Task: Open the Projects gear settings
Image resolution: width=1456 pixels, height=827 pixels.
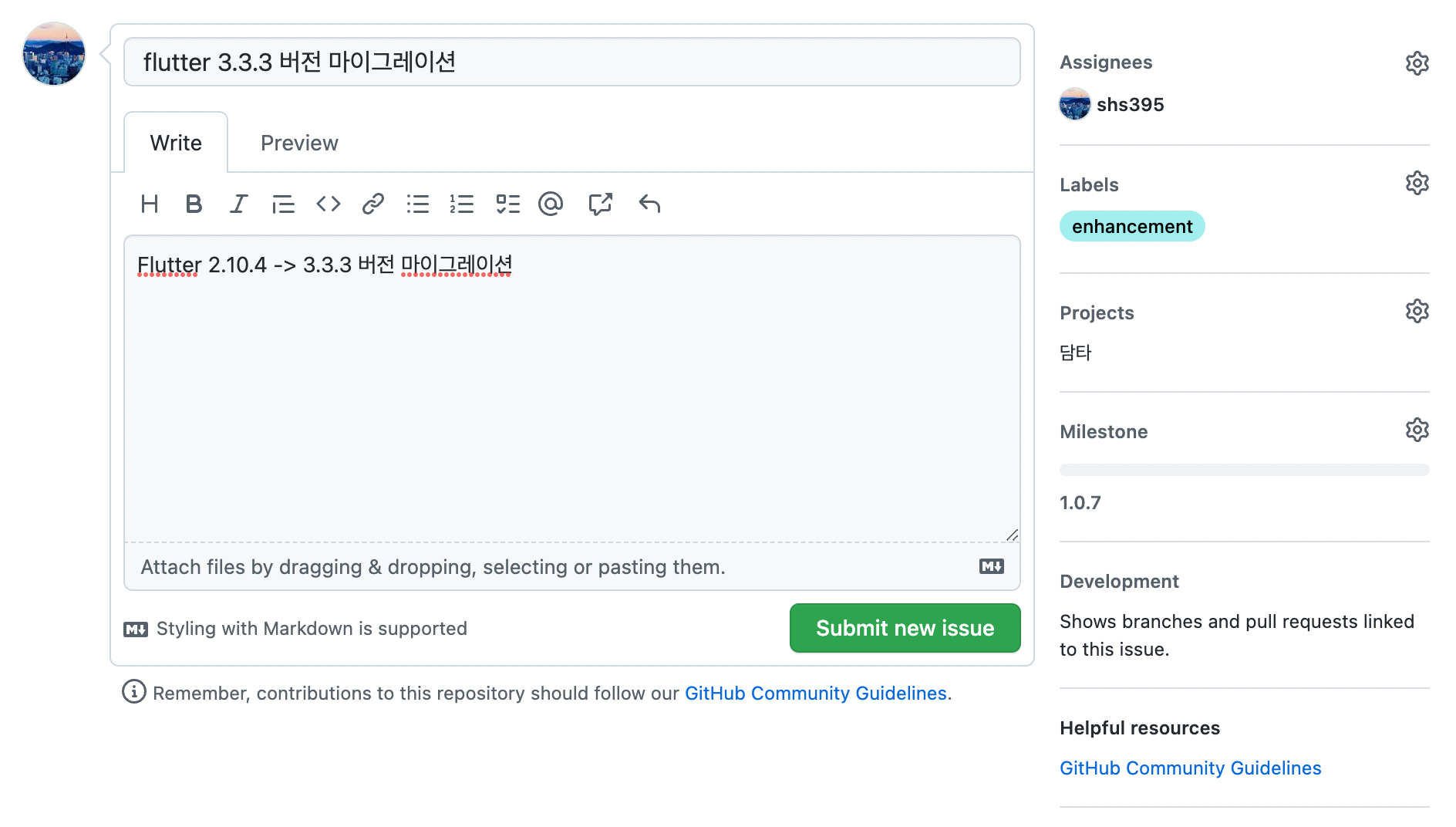Action: (1417, 311)
